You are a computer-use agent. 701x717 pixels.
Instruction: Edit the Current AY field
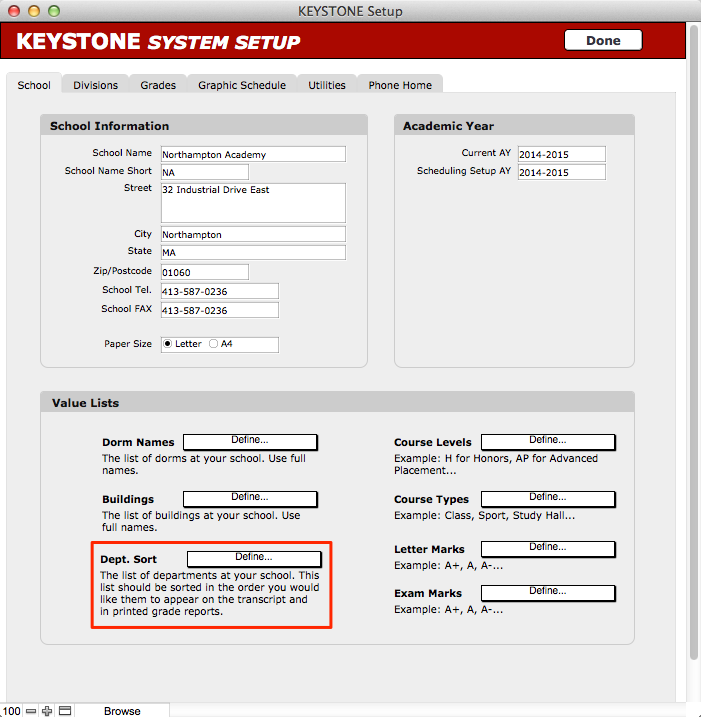point(561,154)
